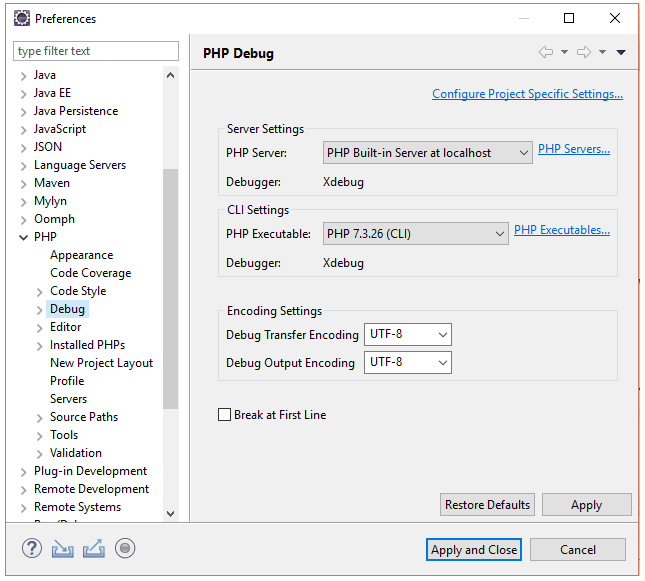Open the preference page view menu triangle
The width and height of the screenshot is (645, 581).
coord(621,52)
